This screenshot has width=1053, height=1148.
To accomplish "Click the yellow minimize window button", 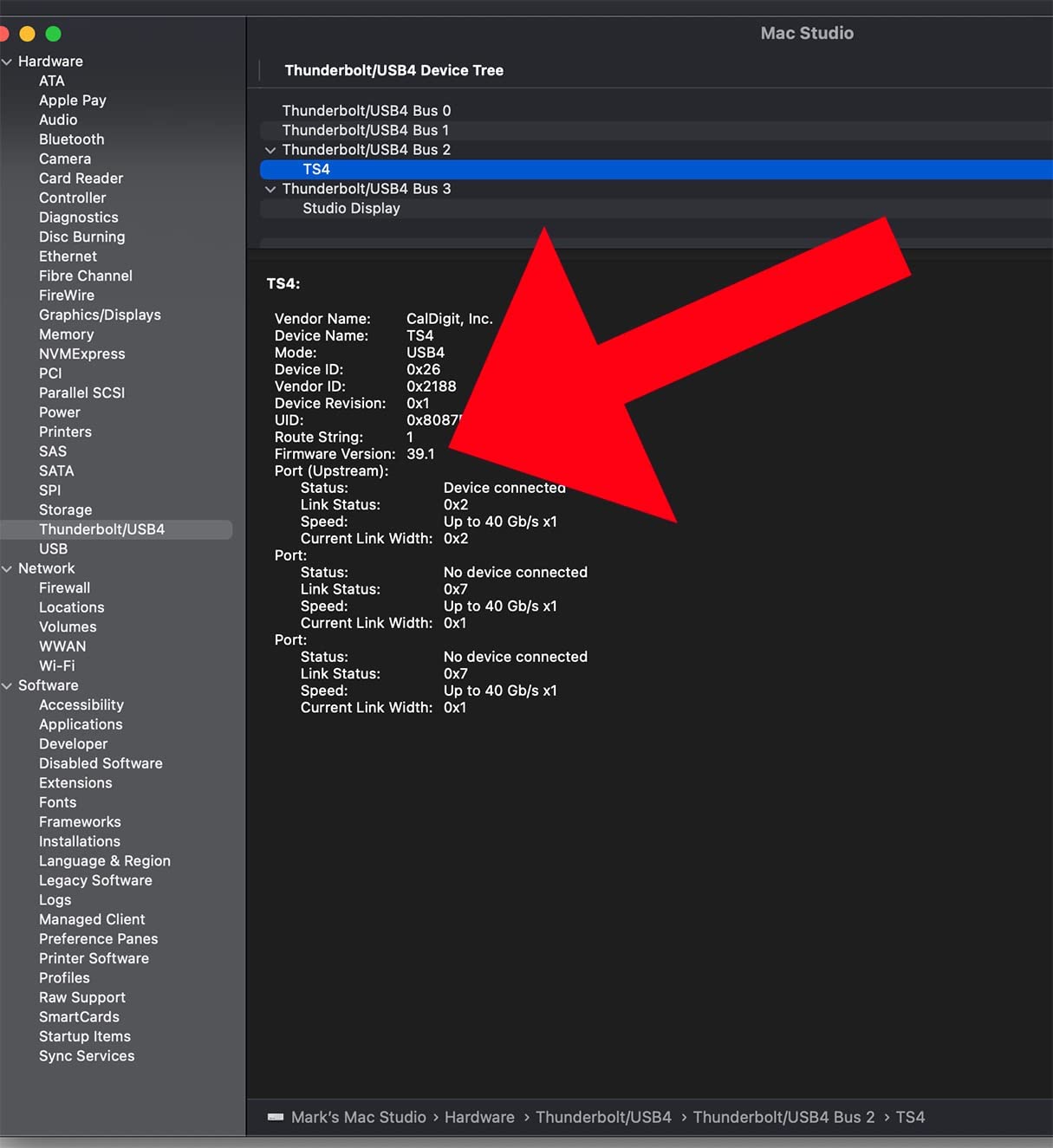I will pos(28,34).
